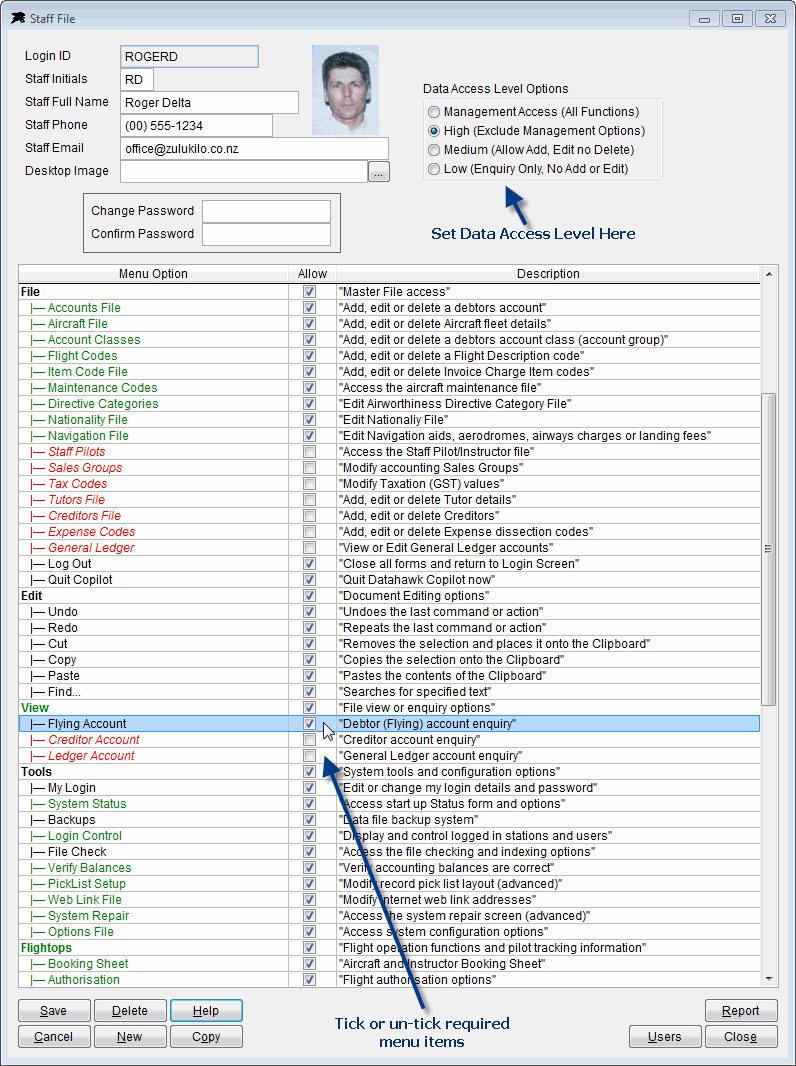
Task: Click the list scroll up arrow
Action: click(769, 274)
